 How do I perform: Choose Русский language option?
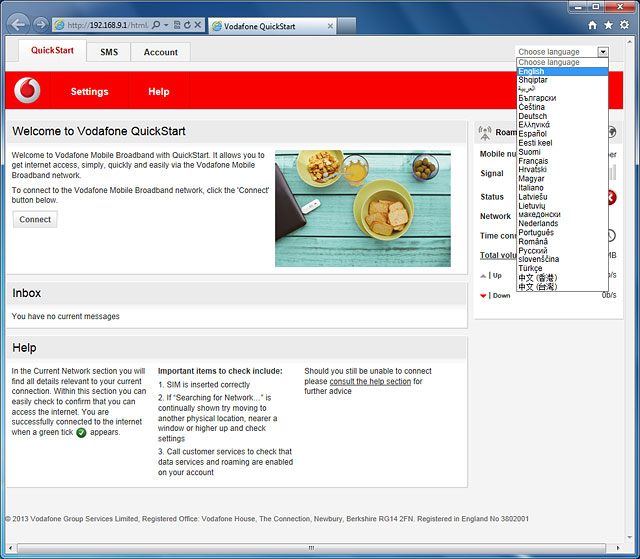(562, 251)
